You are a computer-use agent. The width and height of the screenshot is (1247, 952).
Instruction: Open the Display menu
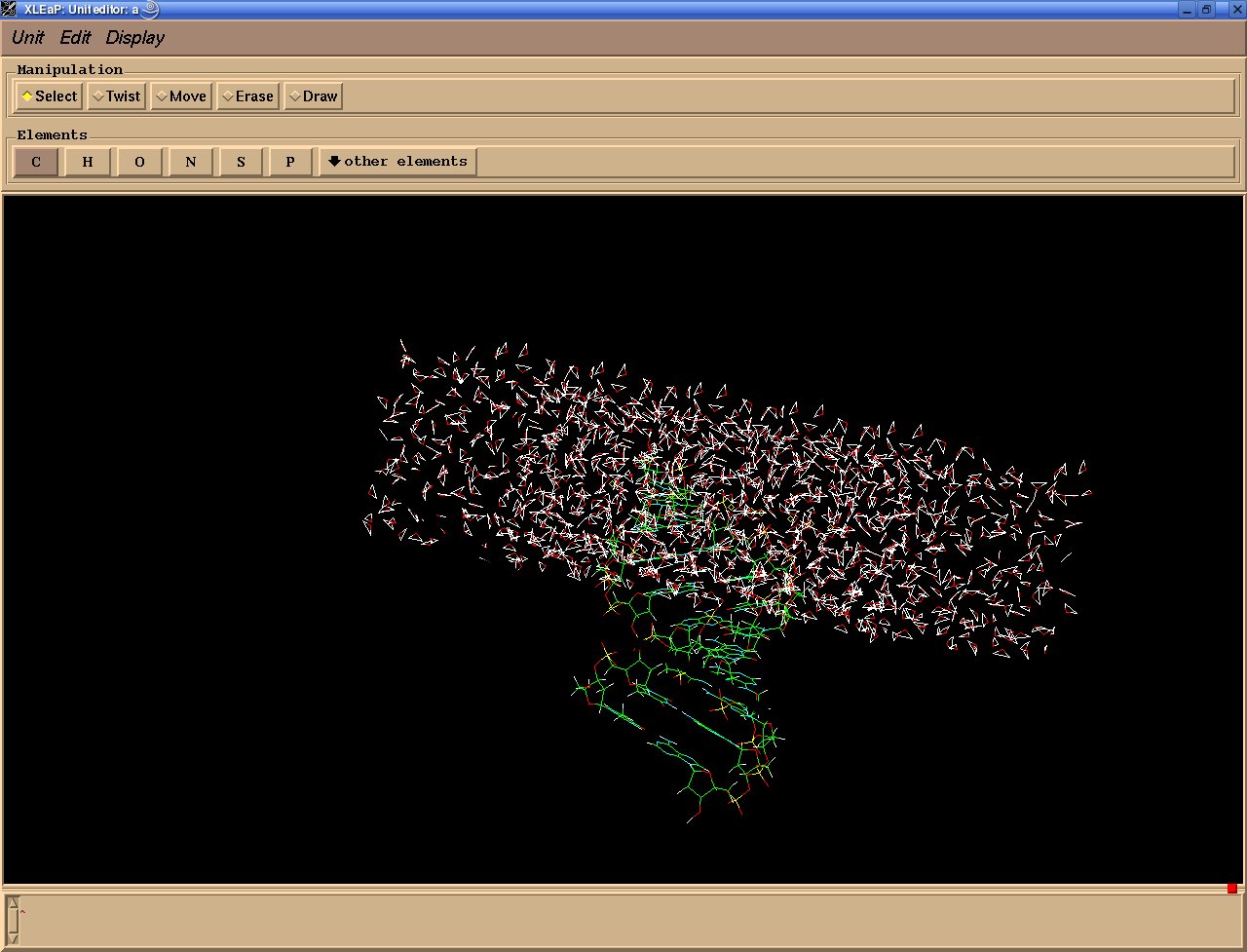point(135,38)
